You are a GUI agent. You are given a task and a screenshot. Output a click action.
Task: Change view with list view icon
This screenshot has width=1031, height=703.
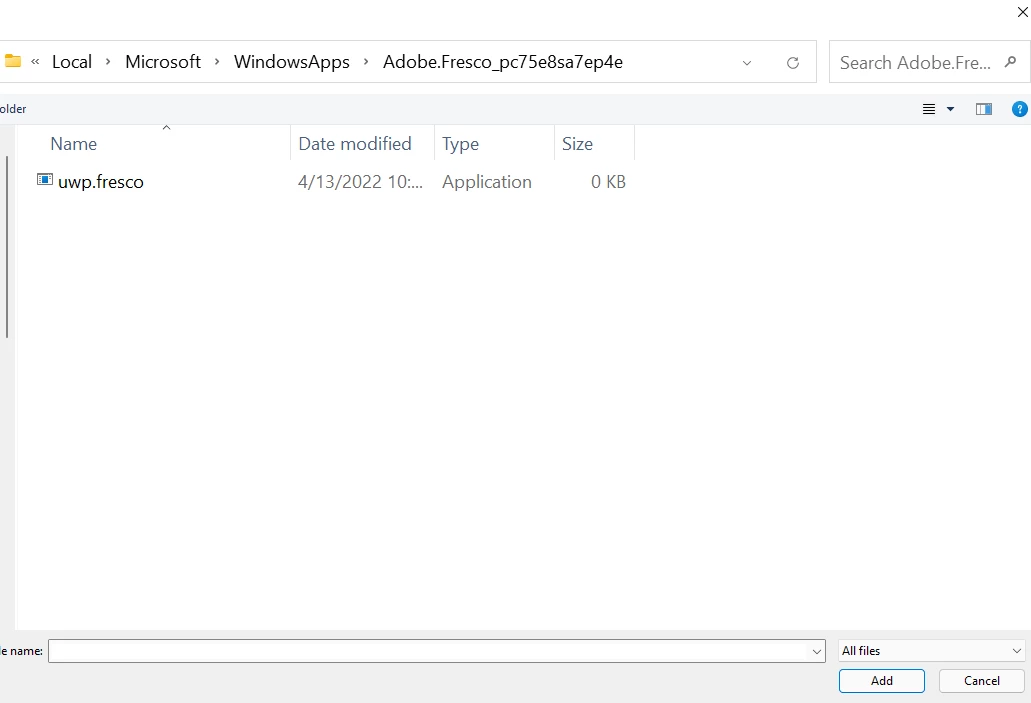(928, 109)
